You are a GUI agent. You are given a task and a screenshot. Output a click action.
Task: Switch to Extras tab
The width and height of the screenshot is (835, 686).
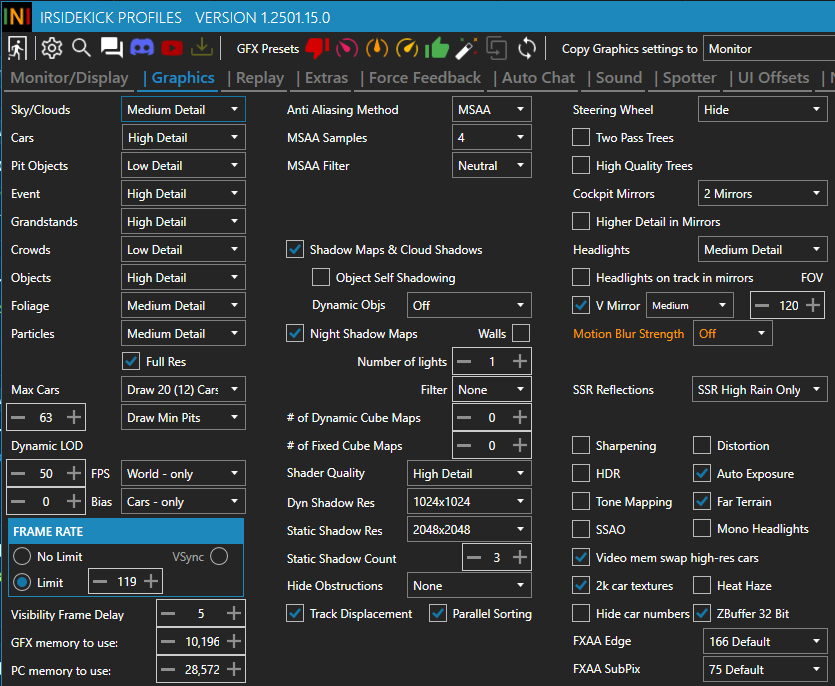pyautogui.click(x=326, y=78)
